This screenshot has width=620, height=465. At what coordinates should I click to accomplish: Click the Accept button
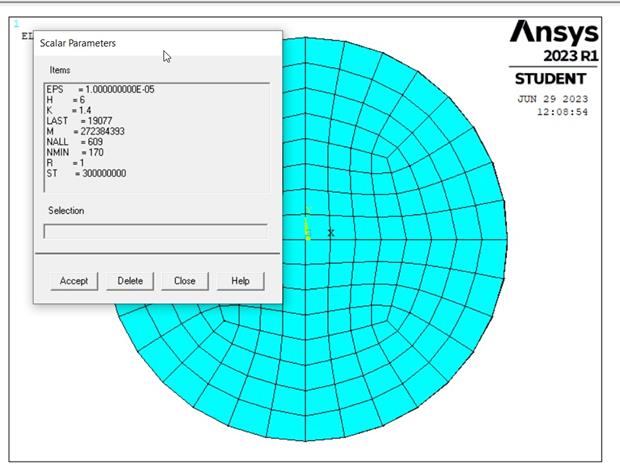(x=74, y=281)
